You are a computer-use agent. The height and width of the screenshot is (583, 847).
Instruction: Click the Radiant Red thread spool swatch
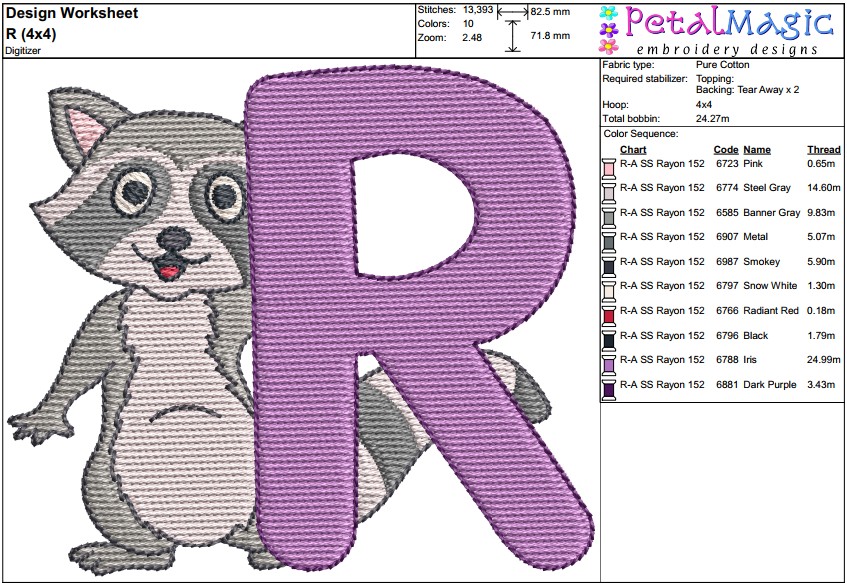(609, 316)
